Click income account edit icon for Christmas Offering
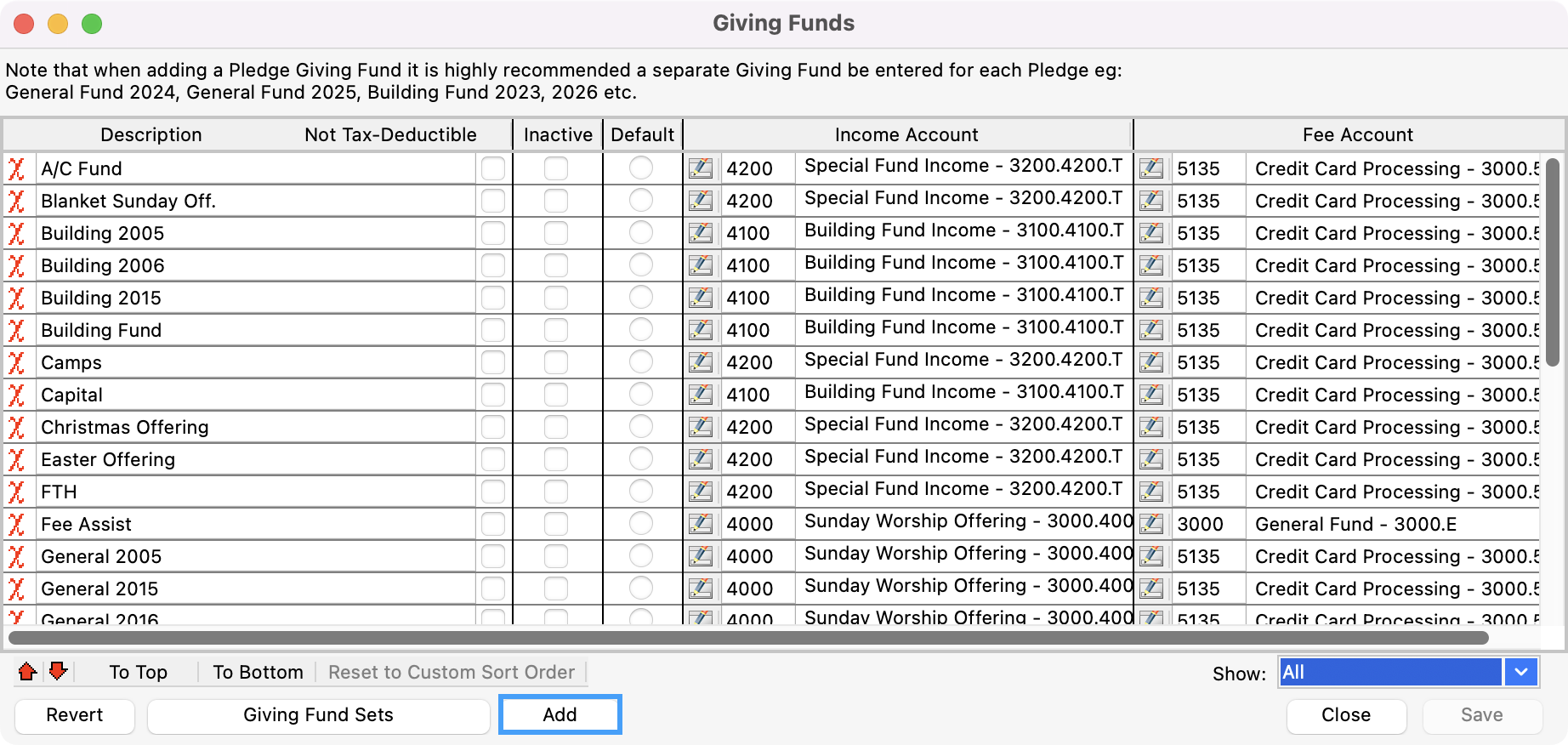This screenshot has height=745, width=1568. [x=701, y=427]
